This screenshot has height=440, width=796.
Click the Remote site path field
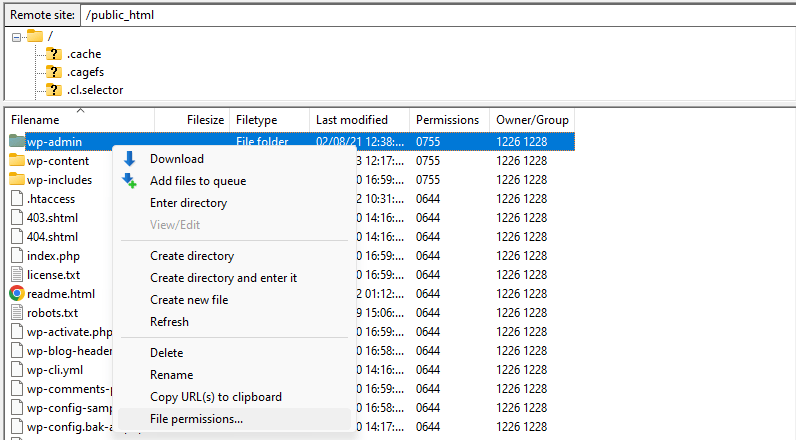tap(430, 16)
